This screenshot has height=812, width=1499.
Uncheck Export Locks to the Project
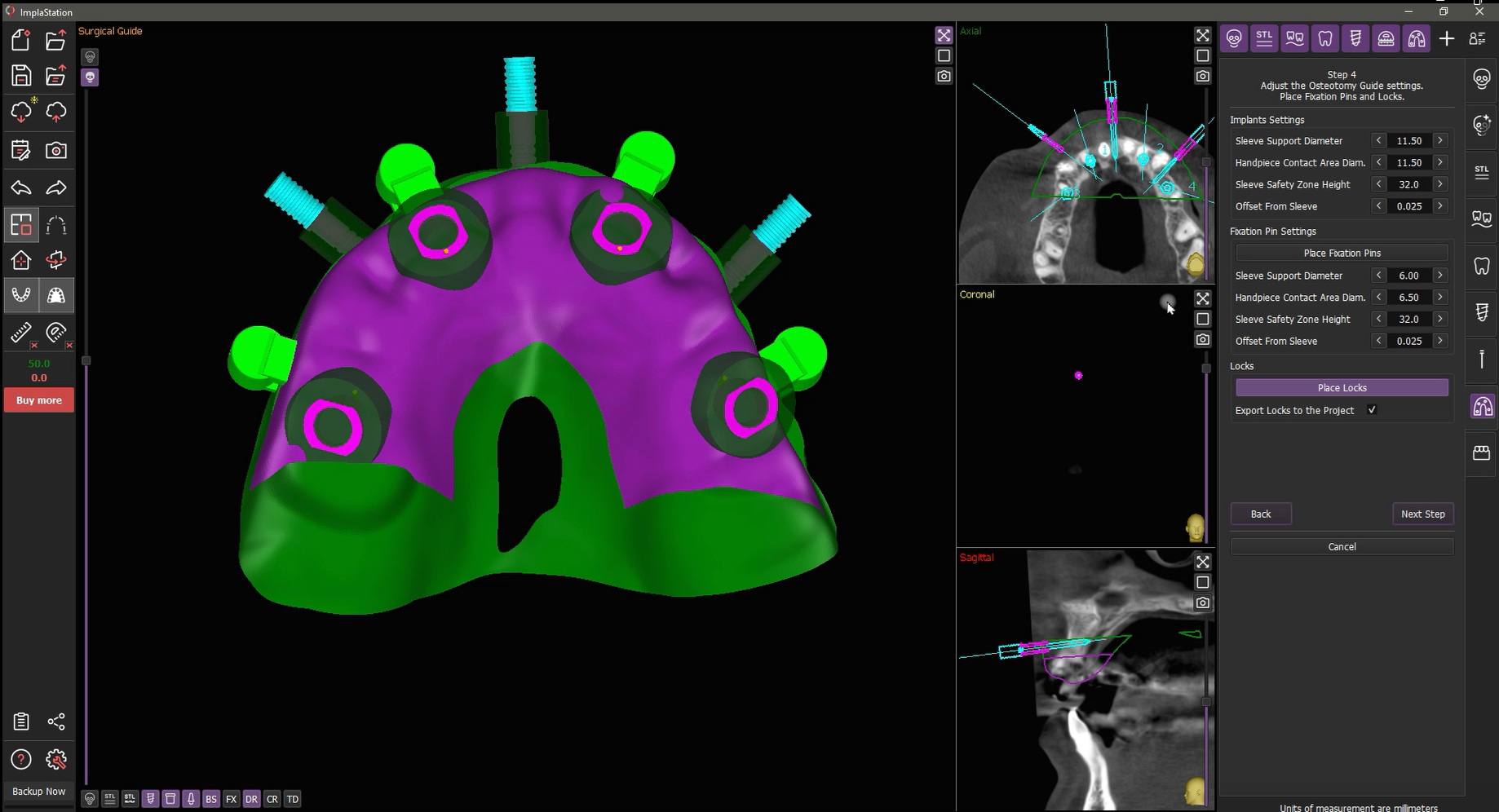(x=1372, y=410)
